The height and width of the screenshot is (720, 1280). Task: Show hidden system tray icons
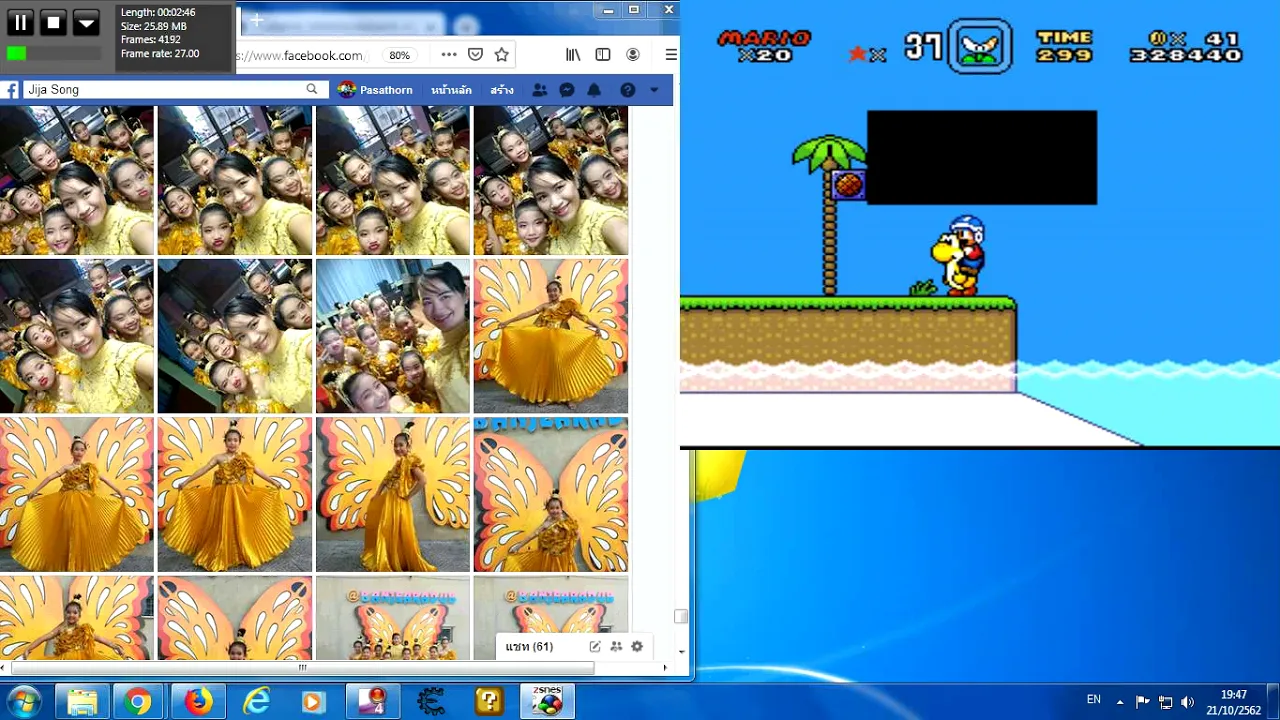point(1120,702)
